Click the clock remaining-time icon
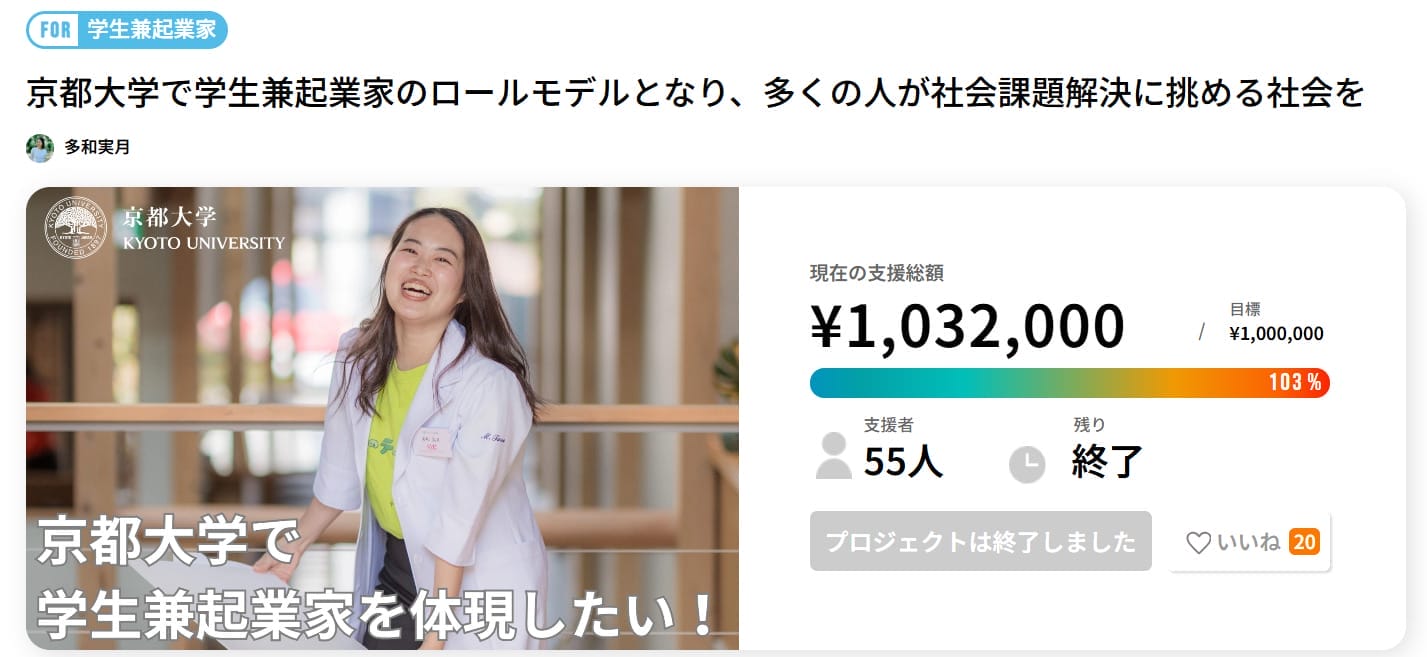The height and width of the screenshot is (657, 1427). coord(1027,465)
